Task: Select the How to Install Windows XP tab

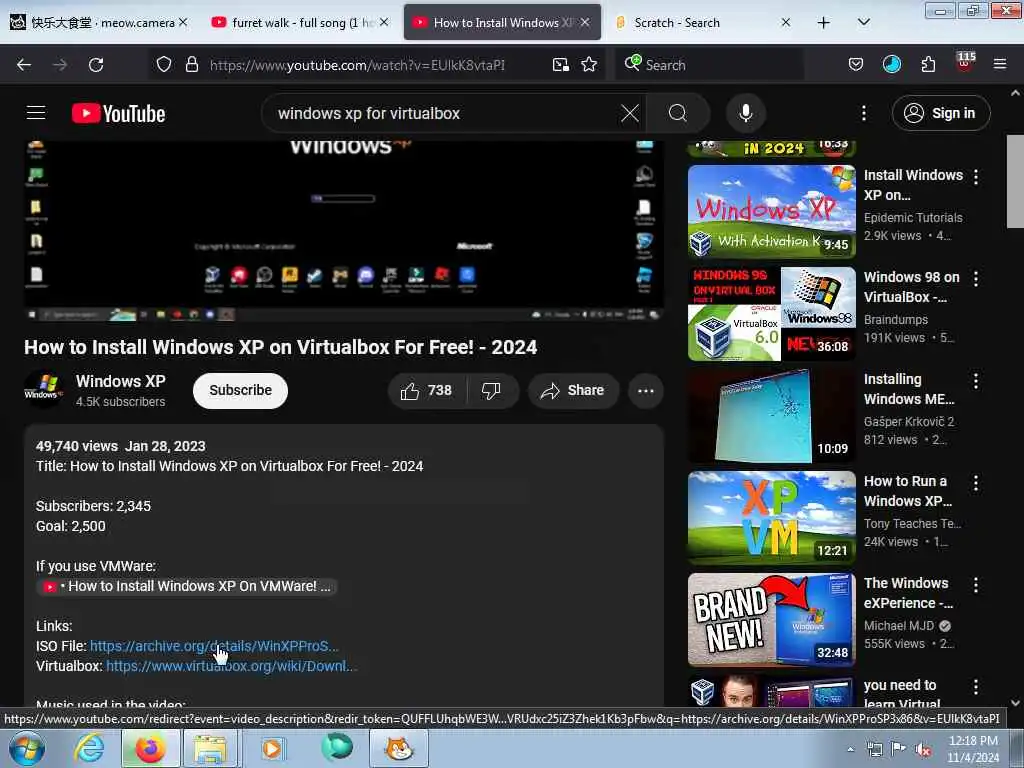Action: coord(502,23)
